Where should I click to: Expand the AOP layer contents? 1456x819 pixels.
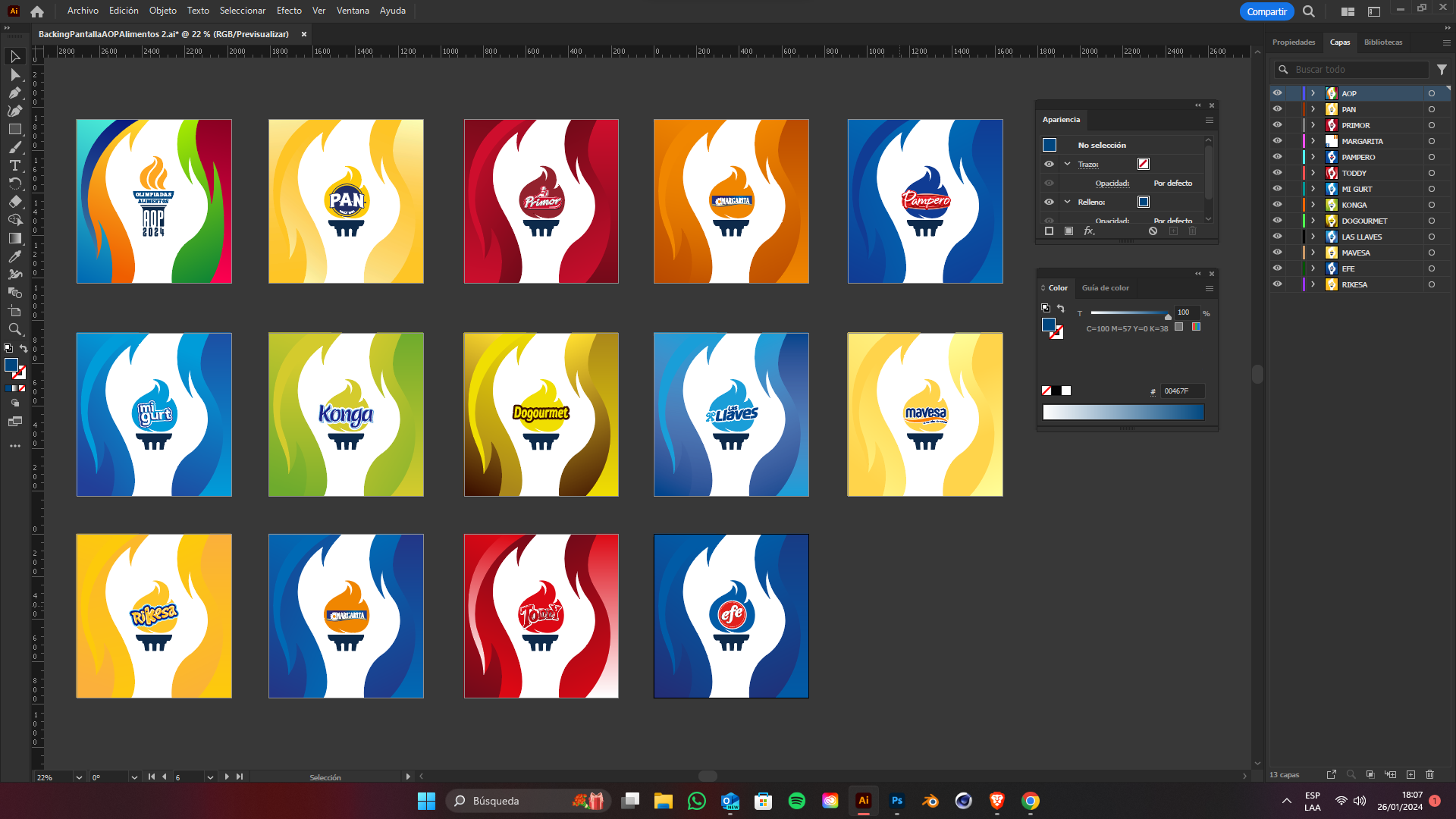pyautogui.click(x=1313, y=93)
